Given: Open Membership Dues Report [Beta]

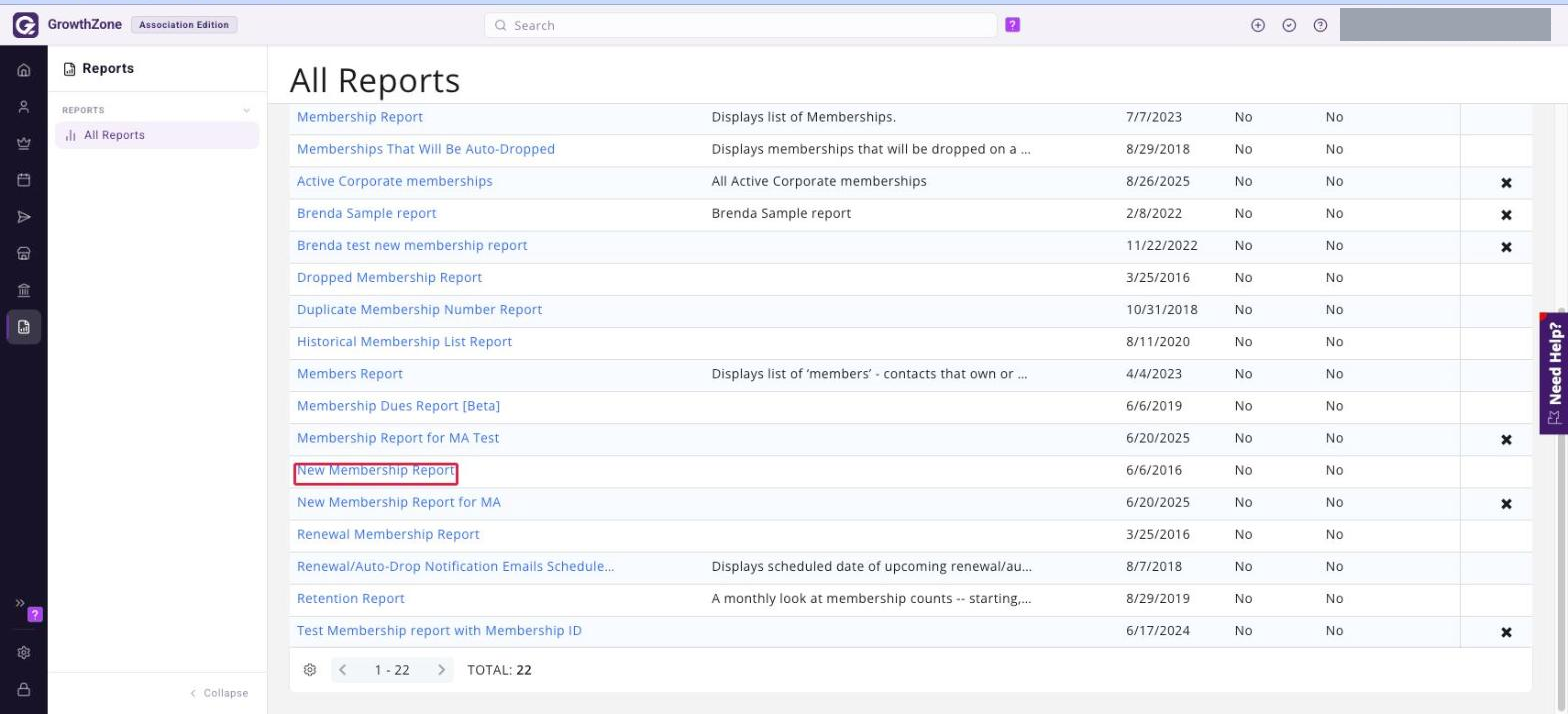Looking at the screenshot, I should 399,405.
